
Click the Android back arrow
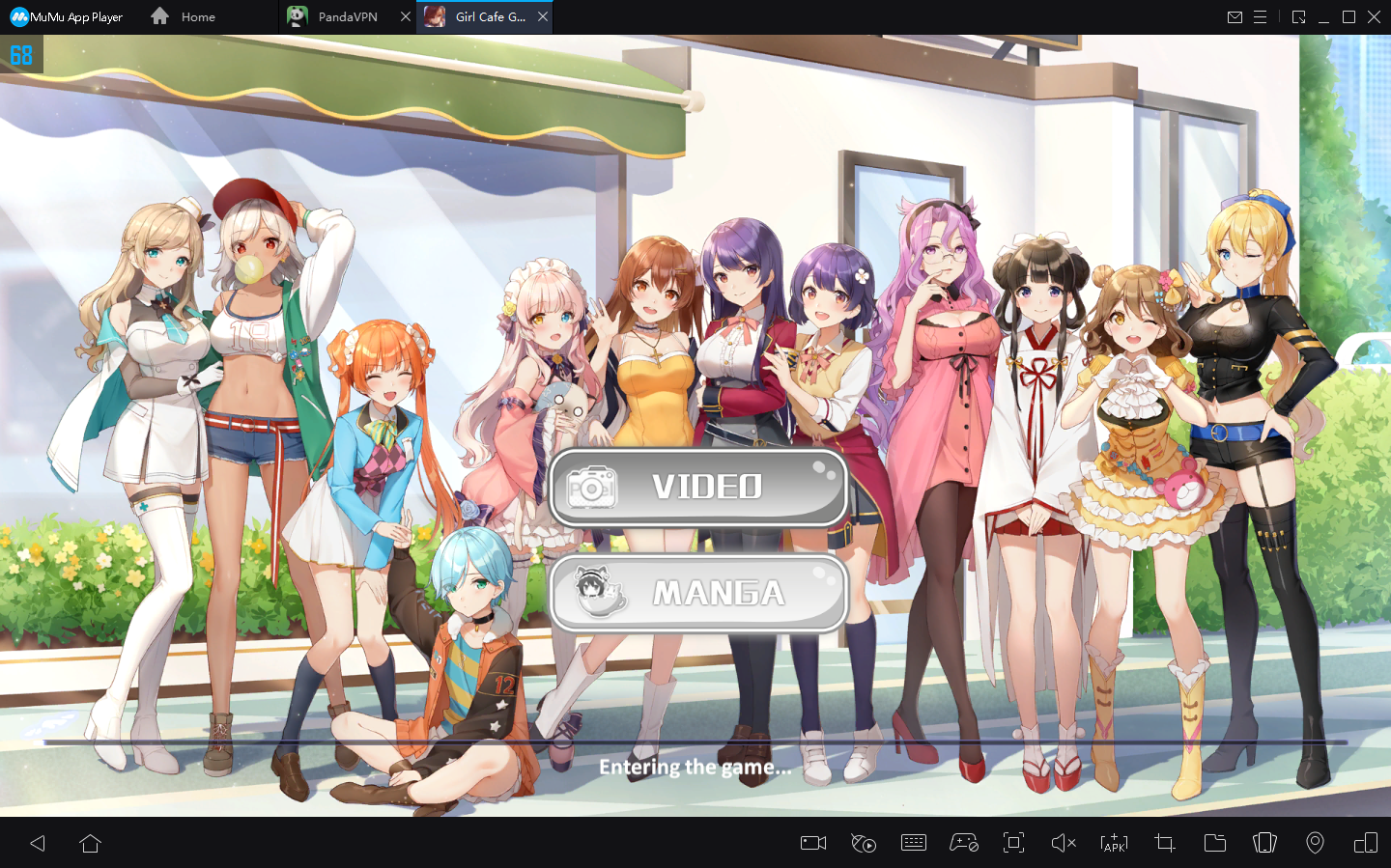click(38, 843)
